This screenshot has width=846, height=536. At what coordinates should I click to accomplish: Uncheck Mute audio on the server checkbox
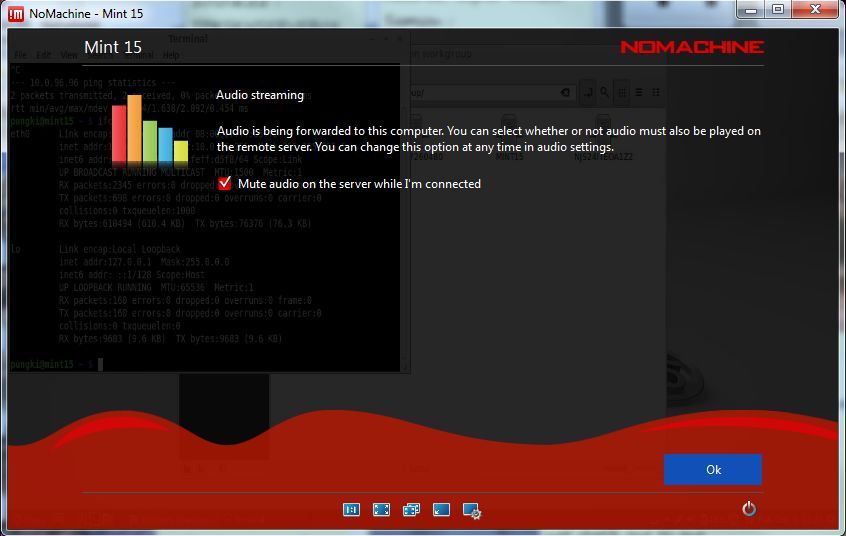pos(225,184)
